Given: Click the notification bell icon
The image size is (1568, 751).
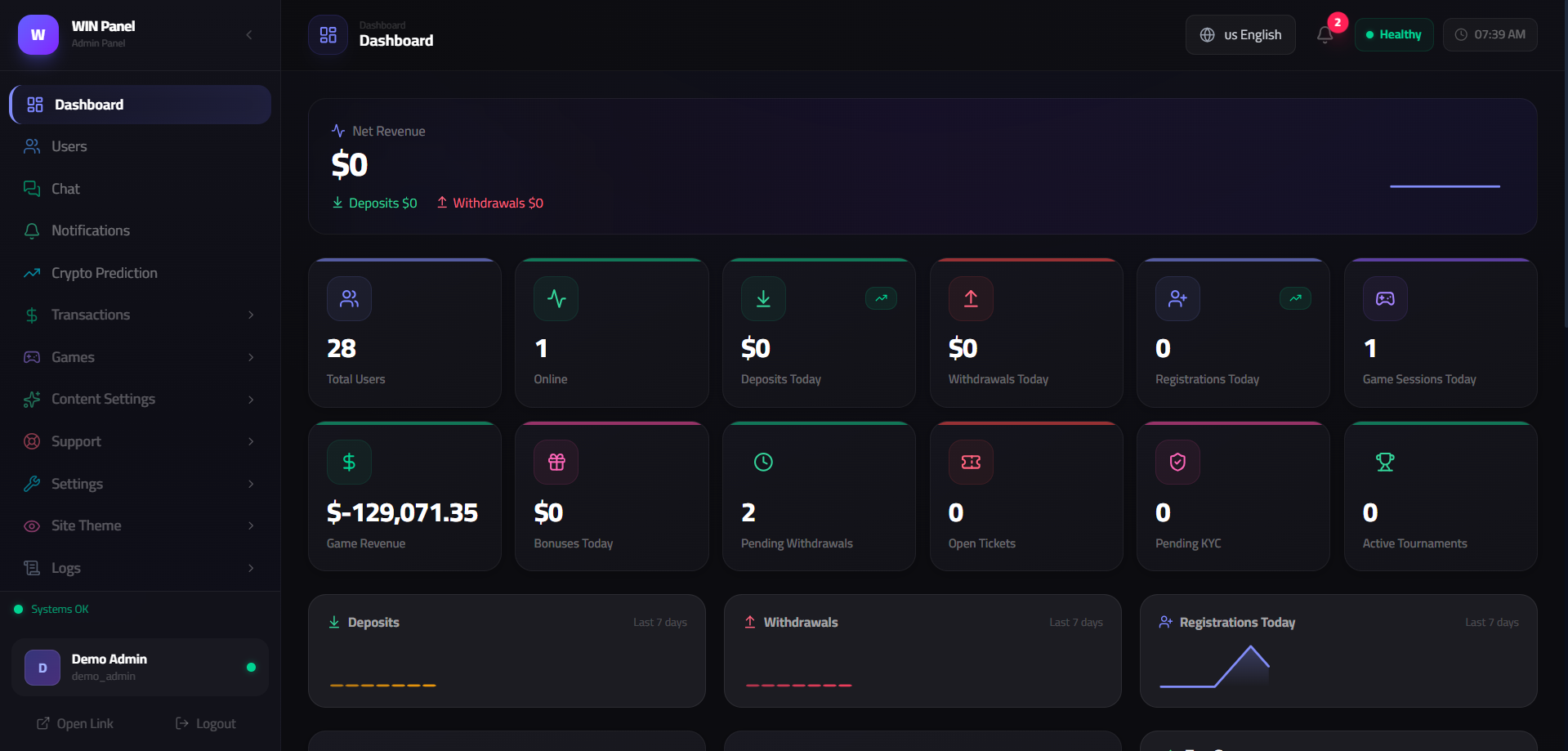Looking at the screenshot, I should pos(1325,34).
